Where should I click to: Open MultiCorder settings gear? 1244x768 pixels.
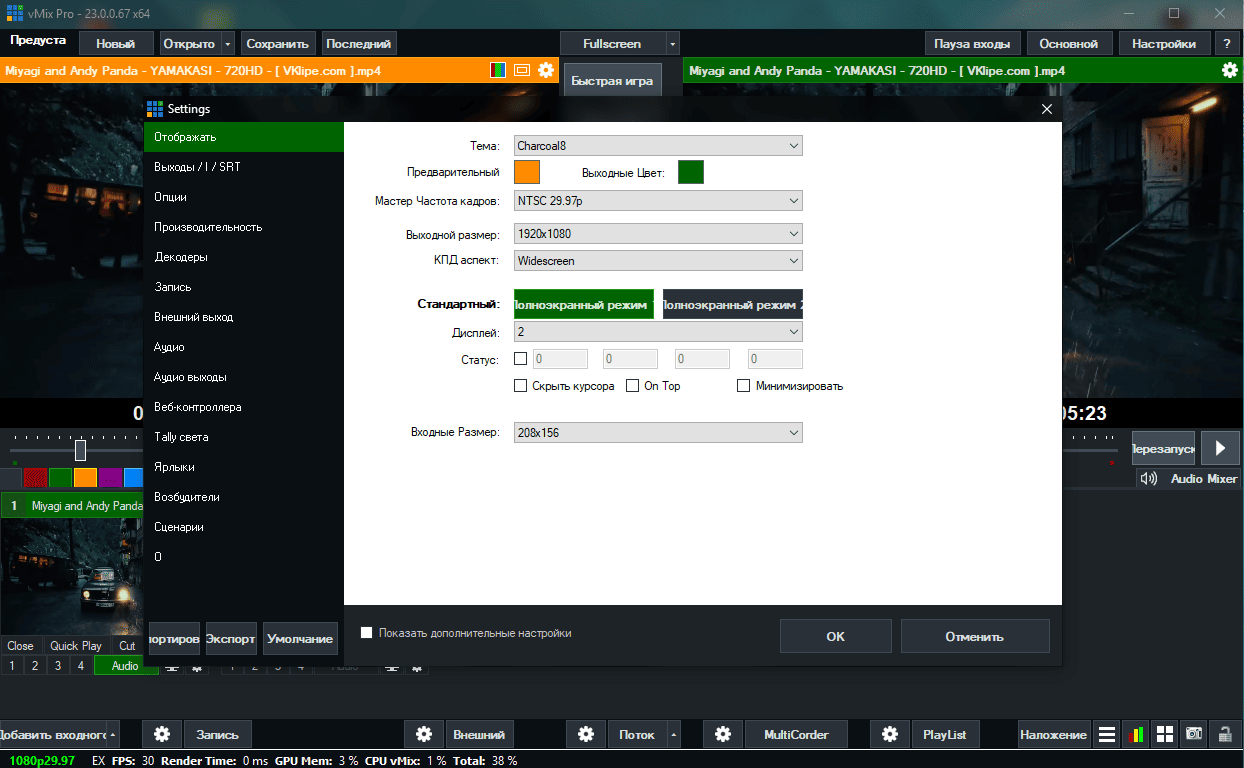723,734
